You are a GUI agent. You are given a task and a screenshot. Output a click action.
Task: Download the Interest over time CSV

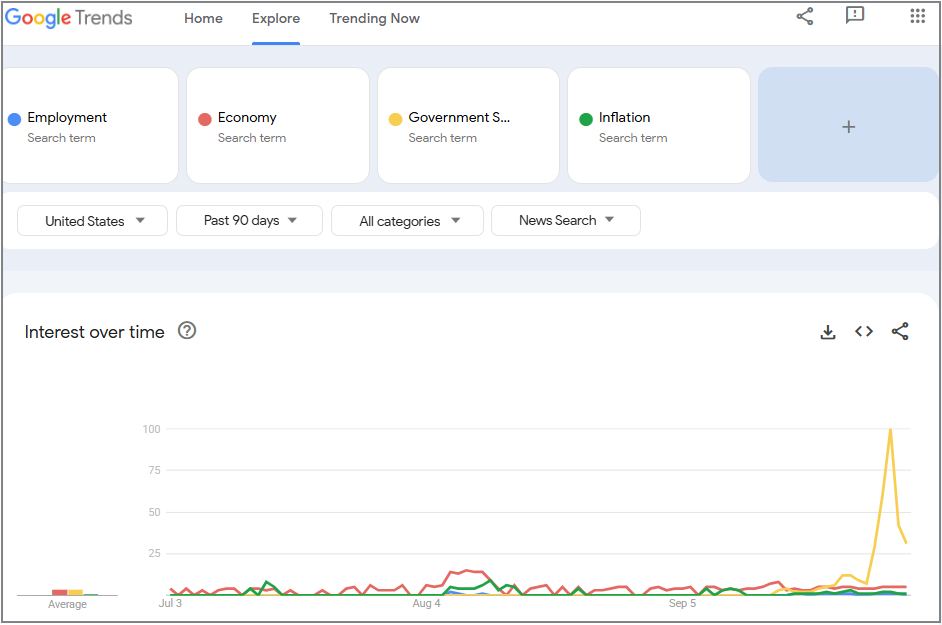pos(828,332)
